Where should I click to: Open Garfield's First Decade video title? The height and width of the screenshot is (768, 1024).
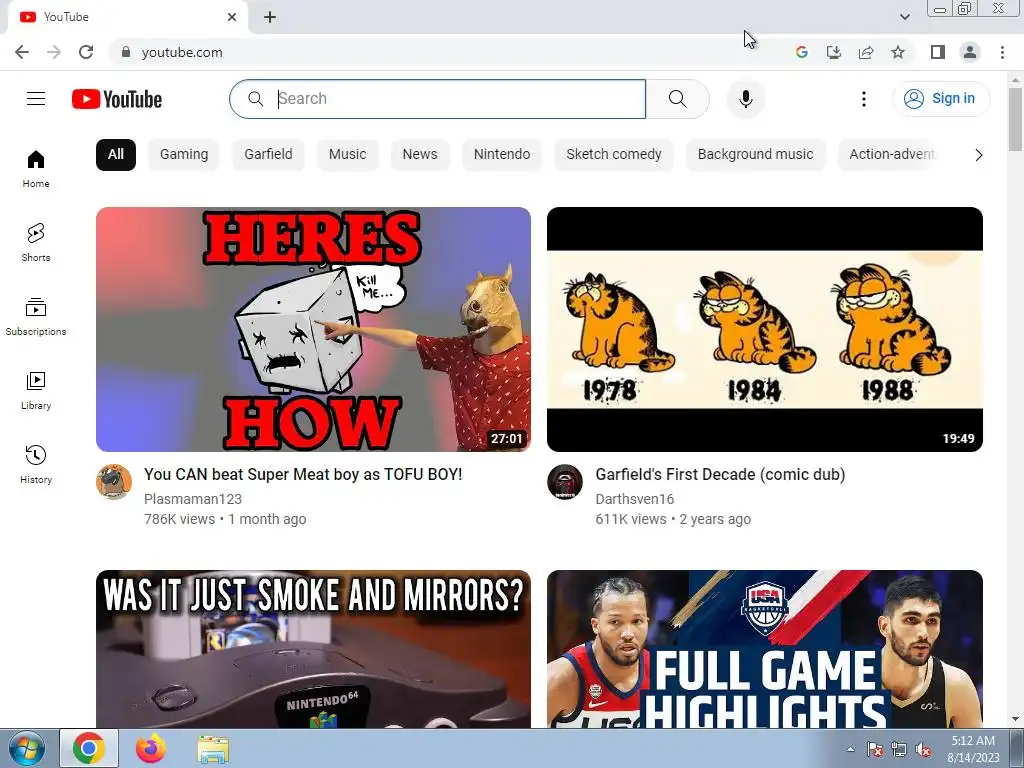(x=720, y=474)
